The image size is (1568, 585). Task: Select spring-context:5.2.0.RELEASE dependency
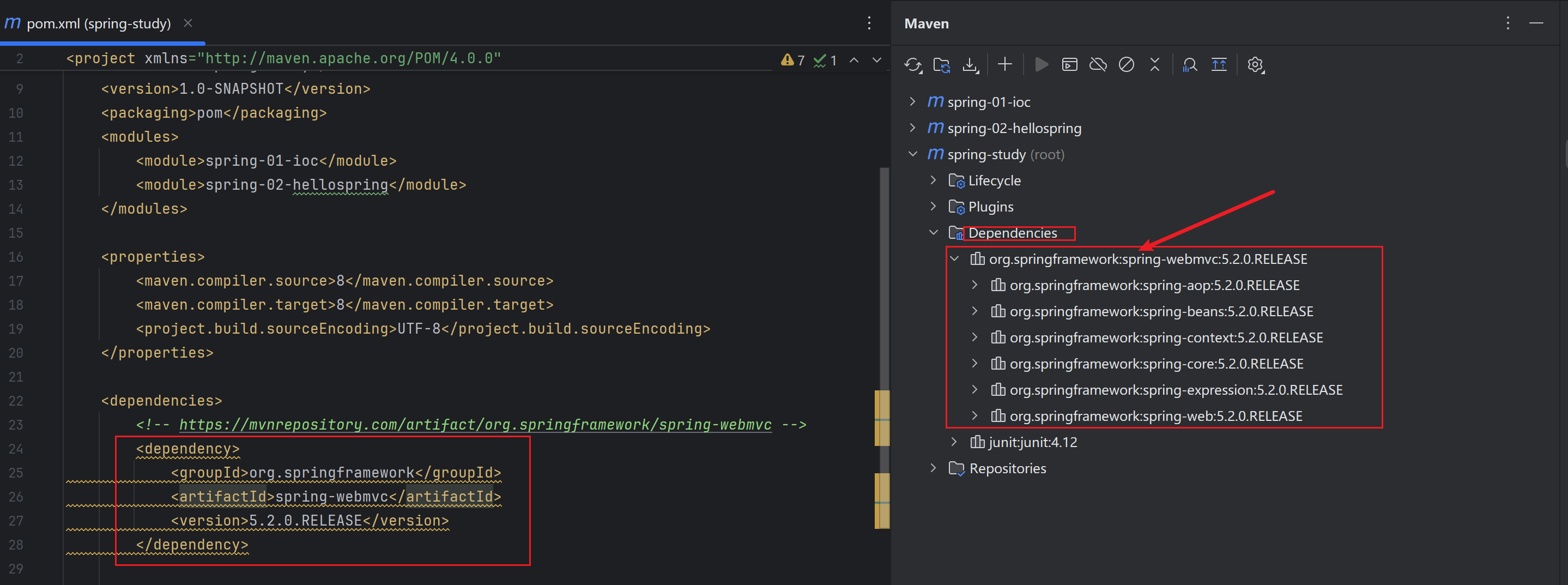[1166, 337]
